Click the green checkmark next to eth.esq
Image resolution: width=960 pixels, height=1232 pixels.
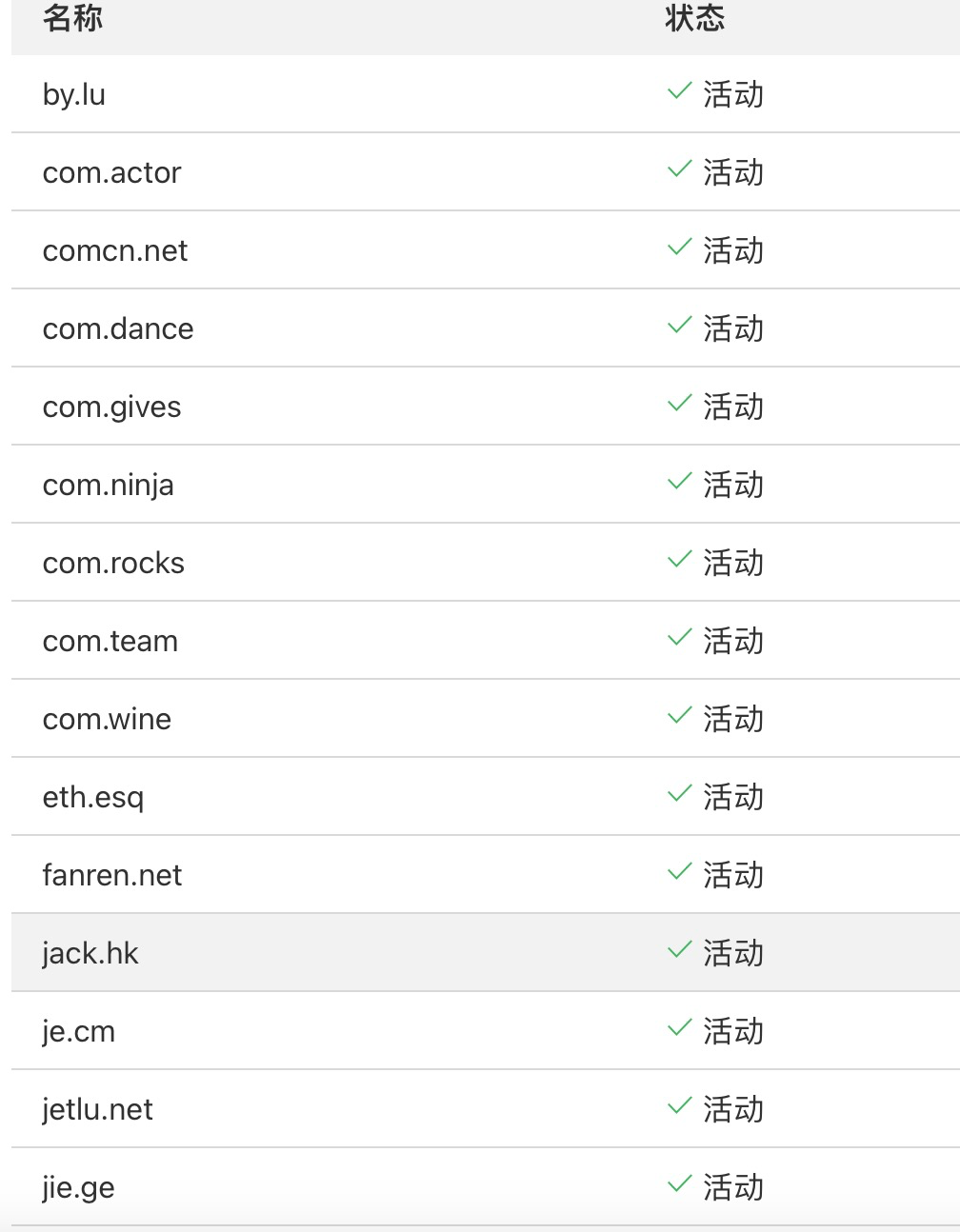point(679,795)
